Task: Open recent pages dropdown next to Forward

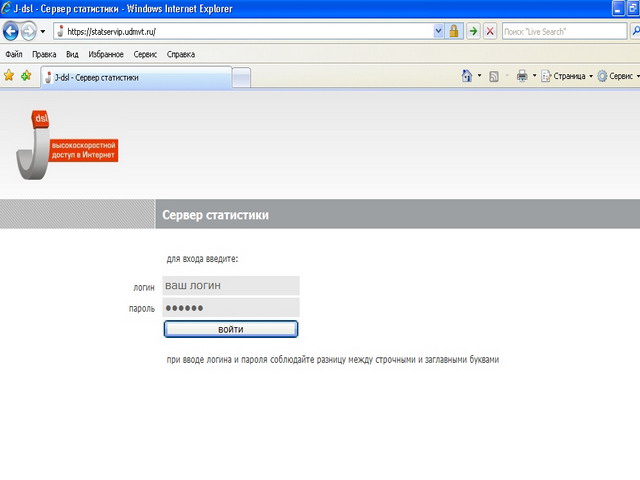Action: 42,31
